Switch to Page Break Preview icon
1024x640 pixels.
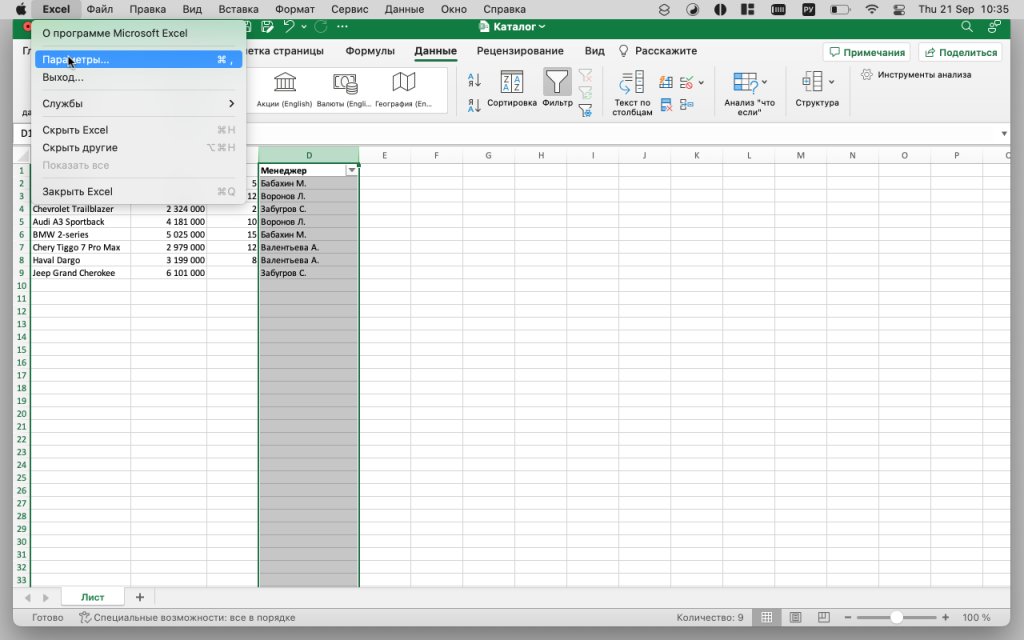[824, 617]
